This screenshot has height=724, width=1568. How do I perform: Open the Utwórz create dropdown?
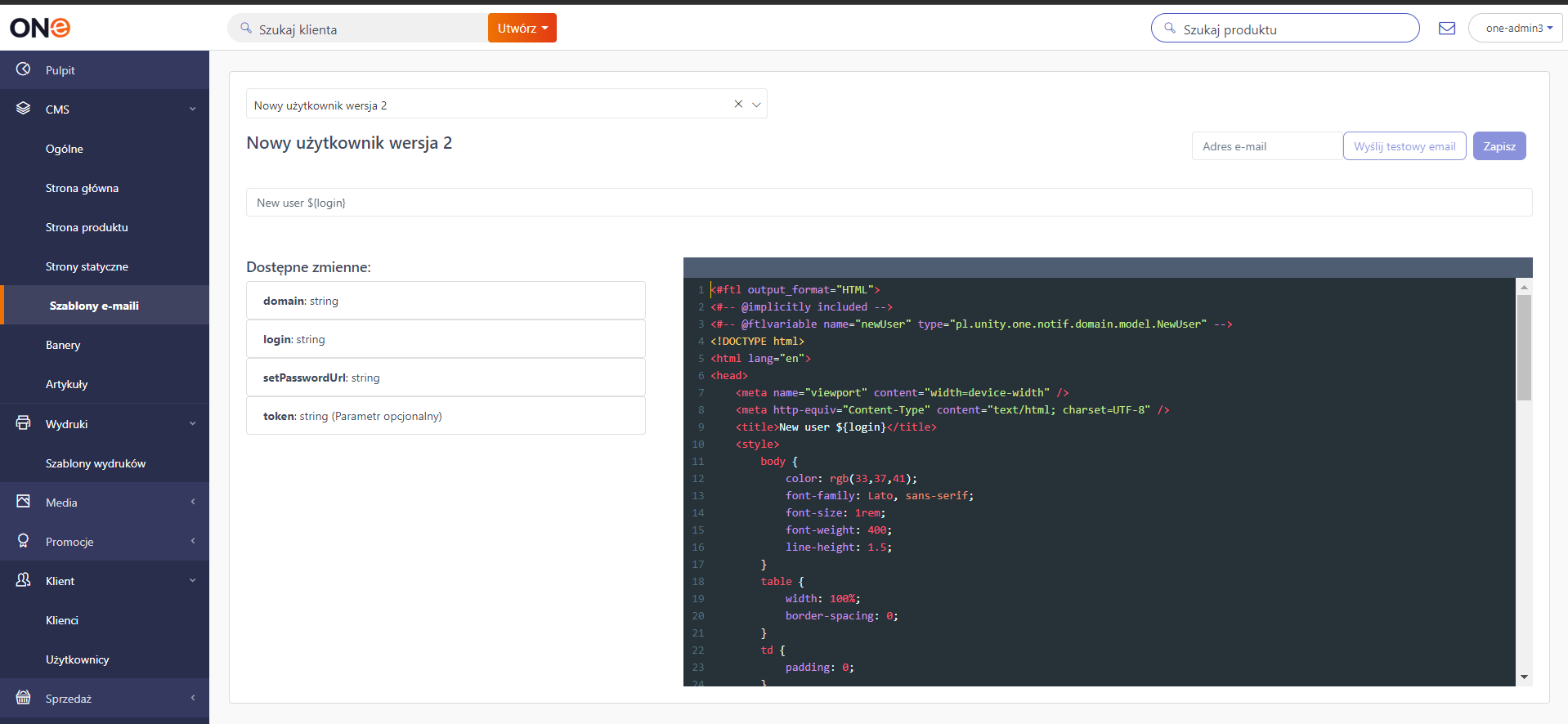522,28
